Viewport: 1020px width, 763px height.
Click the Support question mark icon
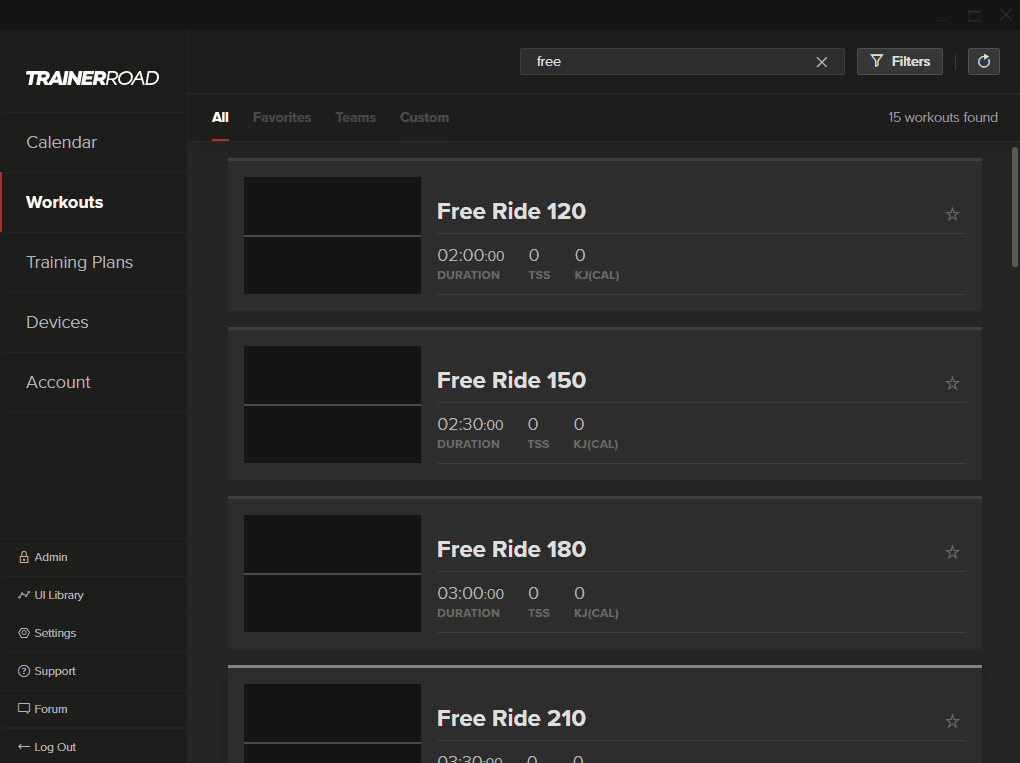(24, 671)
